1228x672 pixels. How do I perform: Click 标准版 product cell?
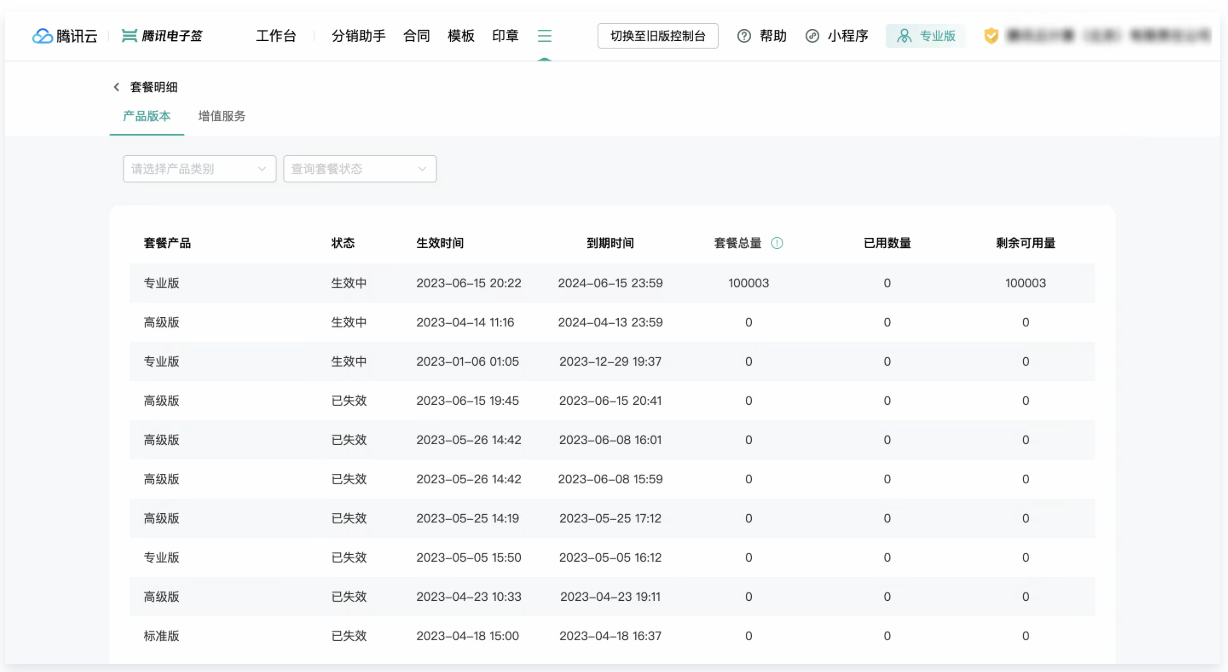(161, 635)
